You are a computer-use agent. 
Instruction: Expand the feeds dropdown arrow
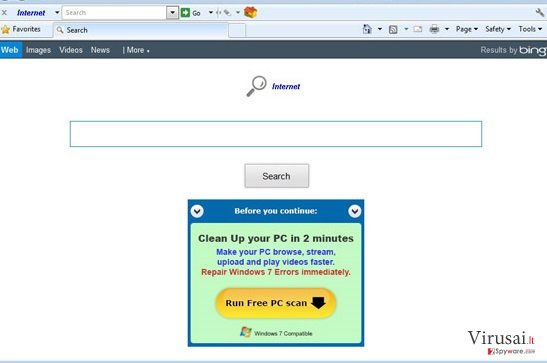click(x=406, y=29)
